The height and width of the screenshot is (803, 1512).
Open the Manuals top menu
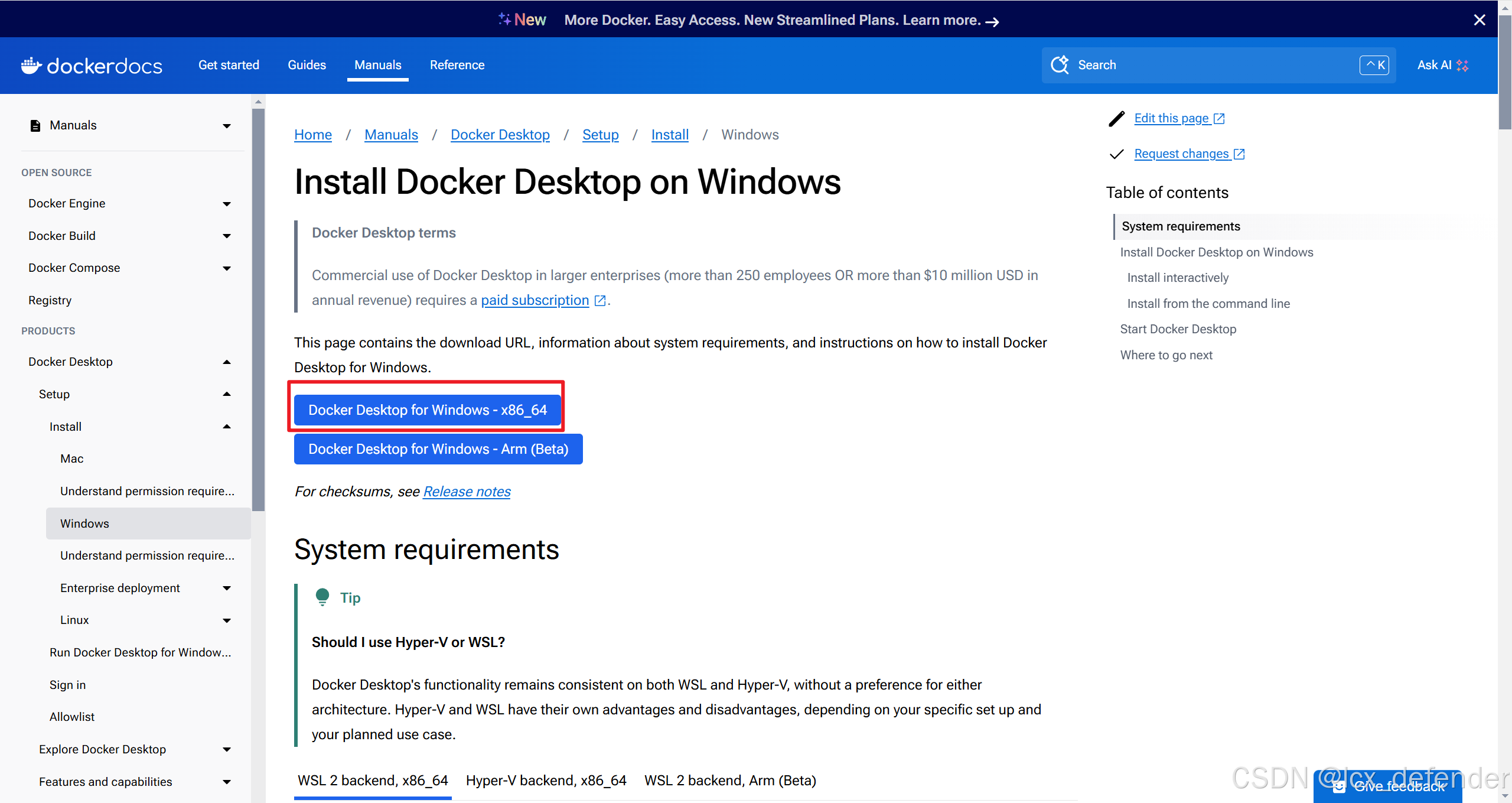coord(377,65)
